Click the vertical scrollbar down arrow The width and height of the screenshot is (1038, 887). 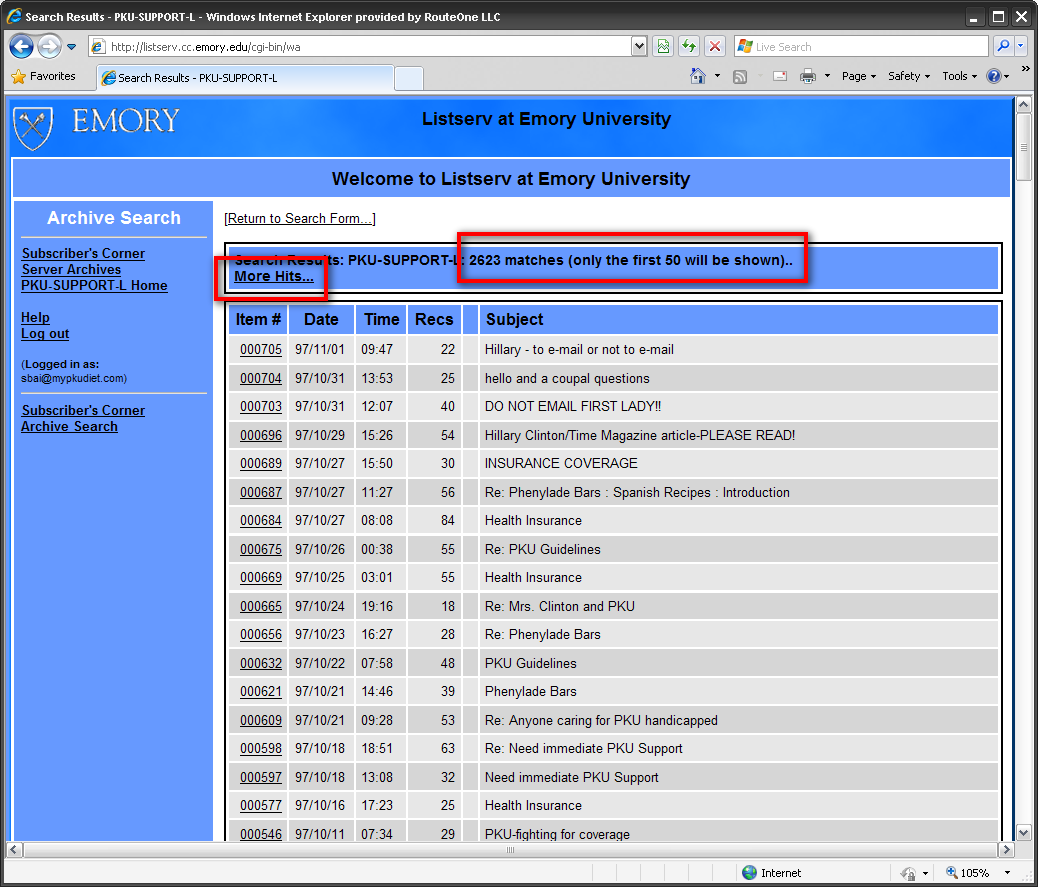tap(1023, 833)
